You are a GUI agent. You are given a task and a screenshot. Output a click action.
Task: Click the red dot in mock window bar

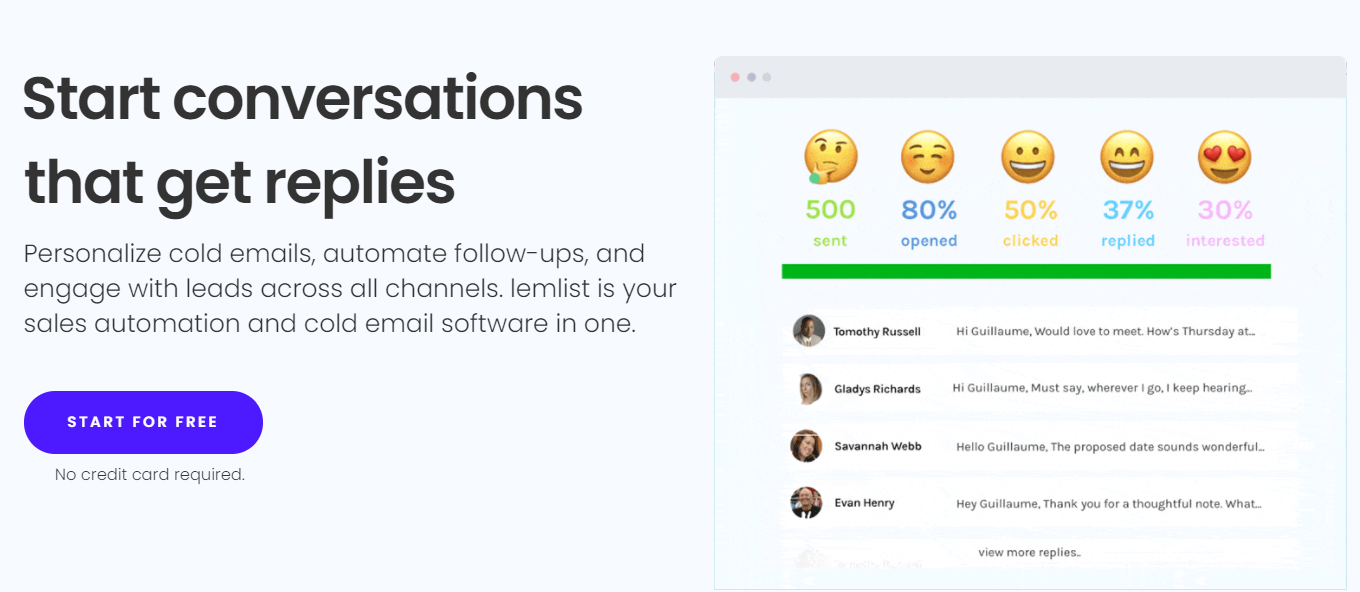tap(735, 77)
